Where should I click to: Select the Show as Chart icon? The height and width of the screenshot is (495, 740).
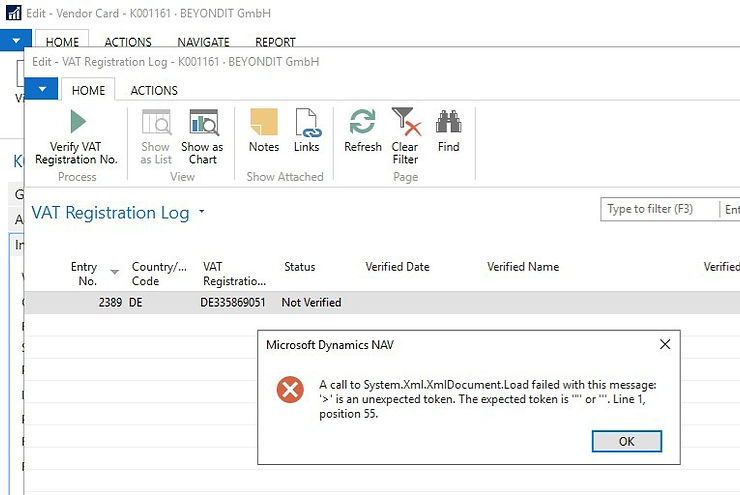(x=203, y=123)
